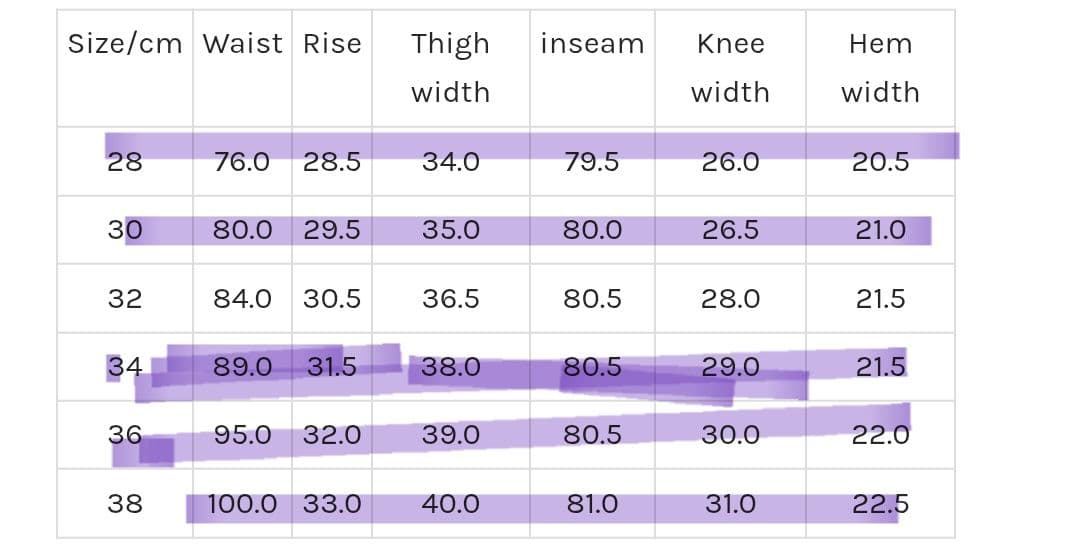Image resolution: width=1080 pixels, height=556 pixels.
Task: Click the Thigh width column header
Action: pyautogui.click(x=450, y=68)
